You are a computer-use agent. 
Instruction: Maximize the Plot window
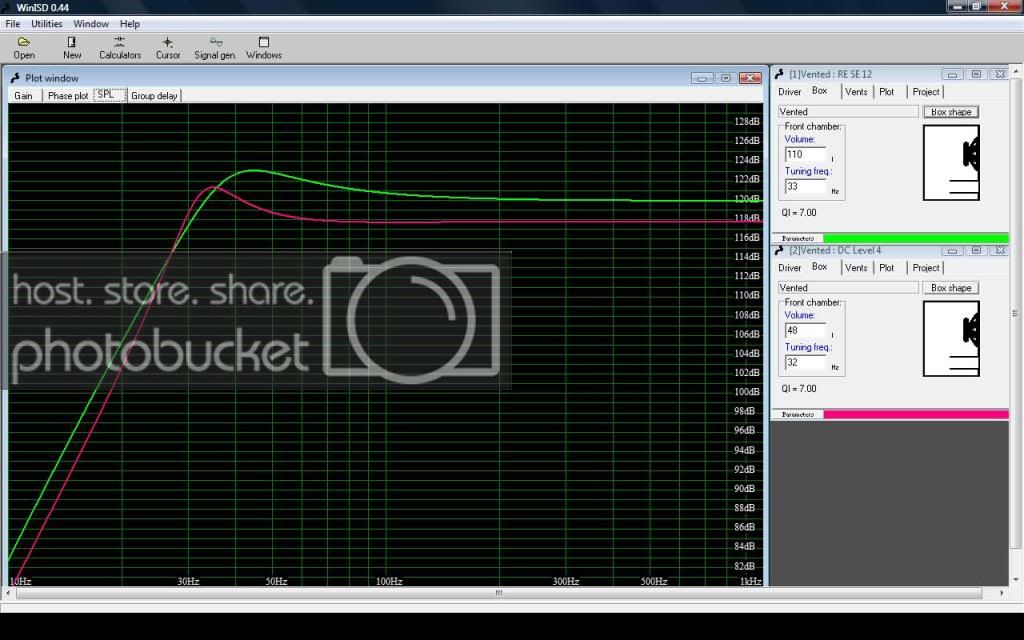pyautogui.click(x=726, y=78)
